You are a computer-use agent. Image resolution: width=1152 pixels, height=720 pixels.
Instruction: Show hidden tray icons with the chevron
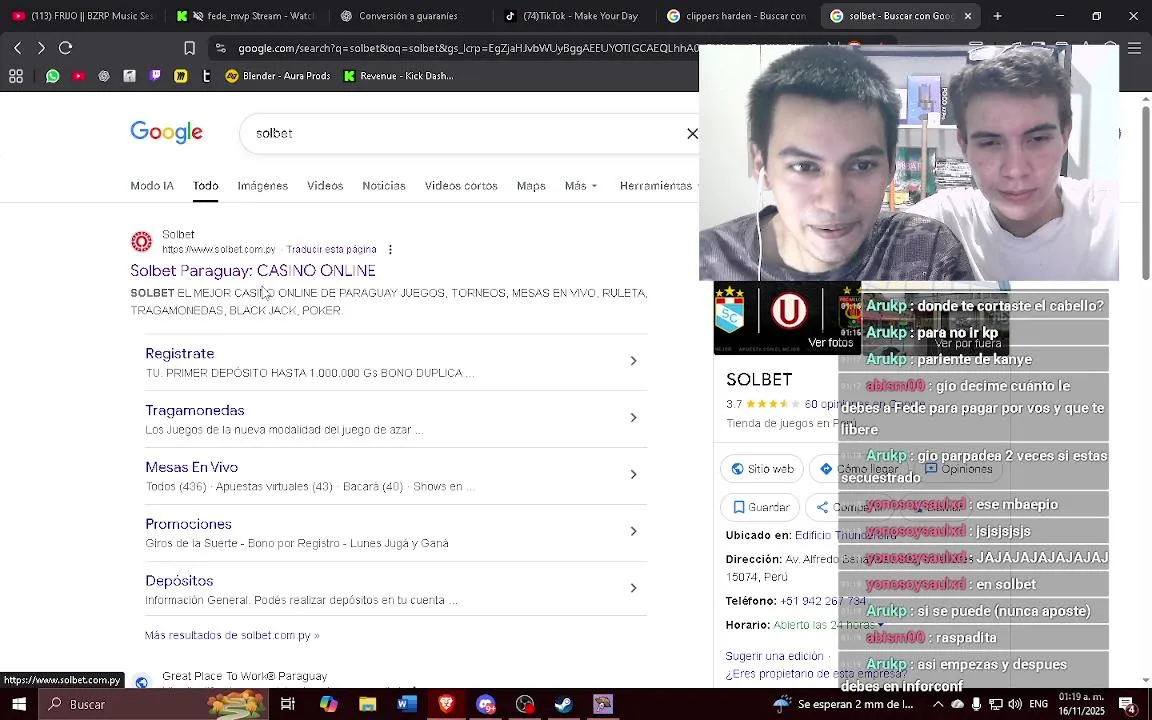tap(937, 704)
